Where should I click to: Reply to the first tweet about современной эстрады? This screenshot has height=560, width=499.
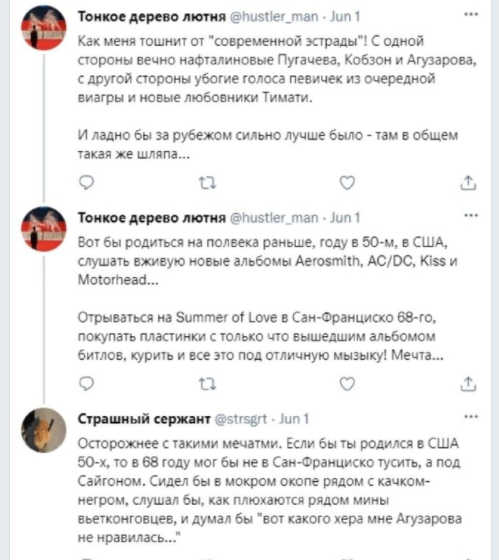tap(86, 182)
